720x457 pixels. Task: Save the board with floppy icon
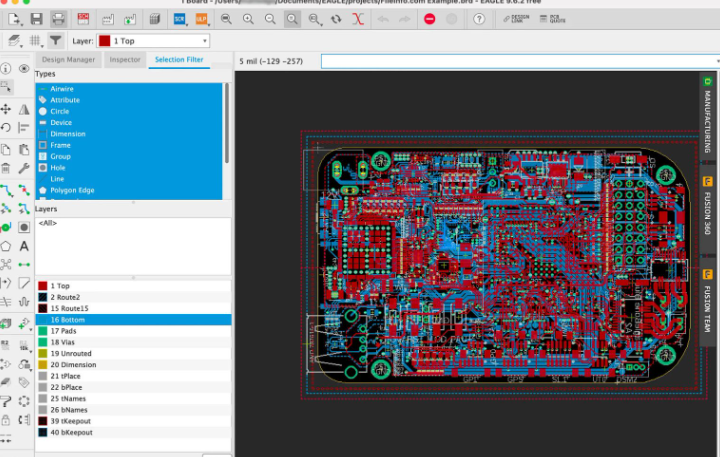[x=36, y=19]
